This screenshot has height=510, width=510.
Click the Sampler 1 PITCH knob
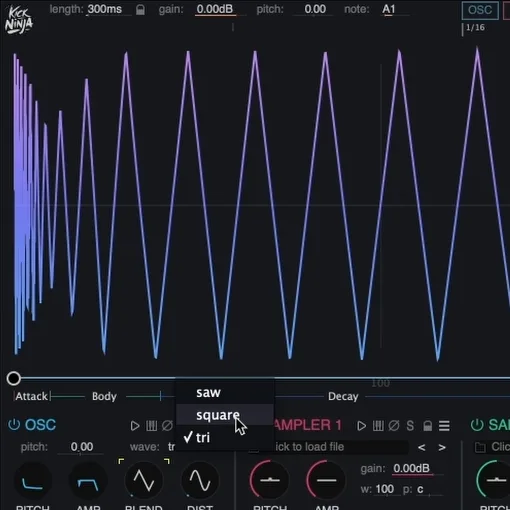270,480
